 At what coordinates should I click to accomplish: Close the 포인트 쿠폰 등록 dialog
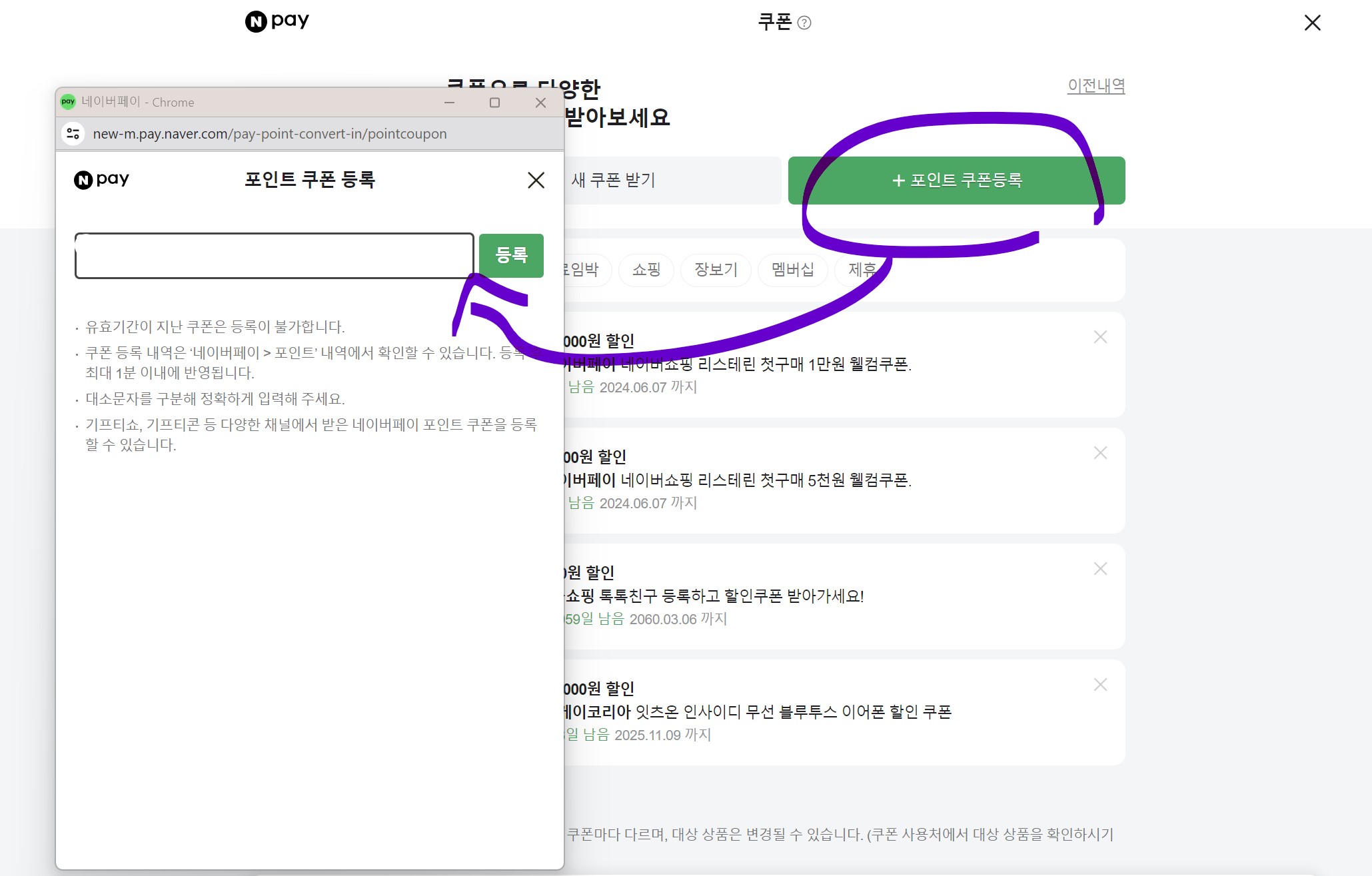(536, 181)
